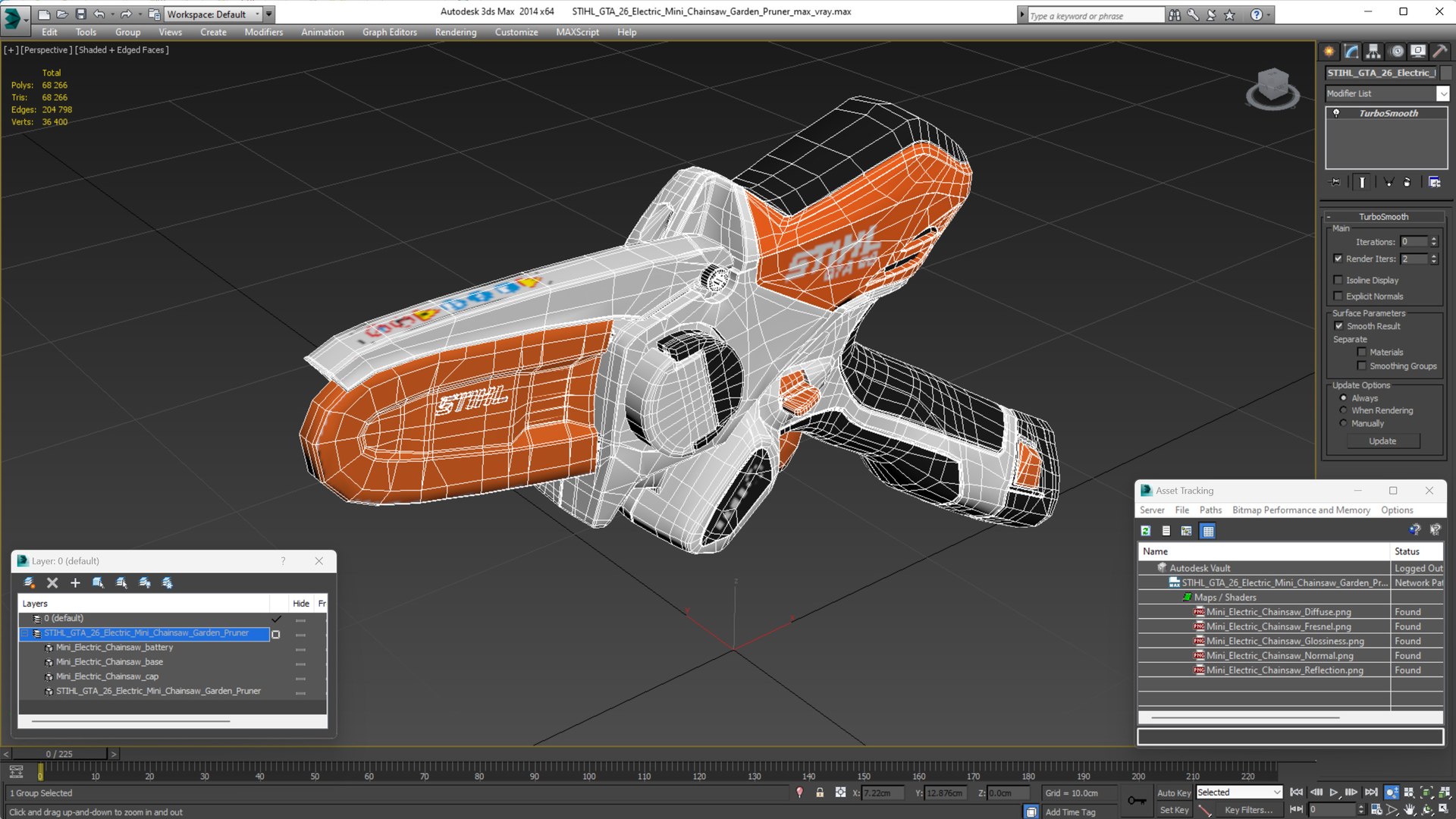
Task: Click the object color swatch beside name field
Action: tap(1446, 73)
